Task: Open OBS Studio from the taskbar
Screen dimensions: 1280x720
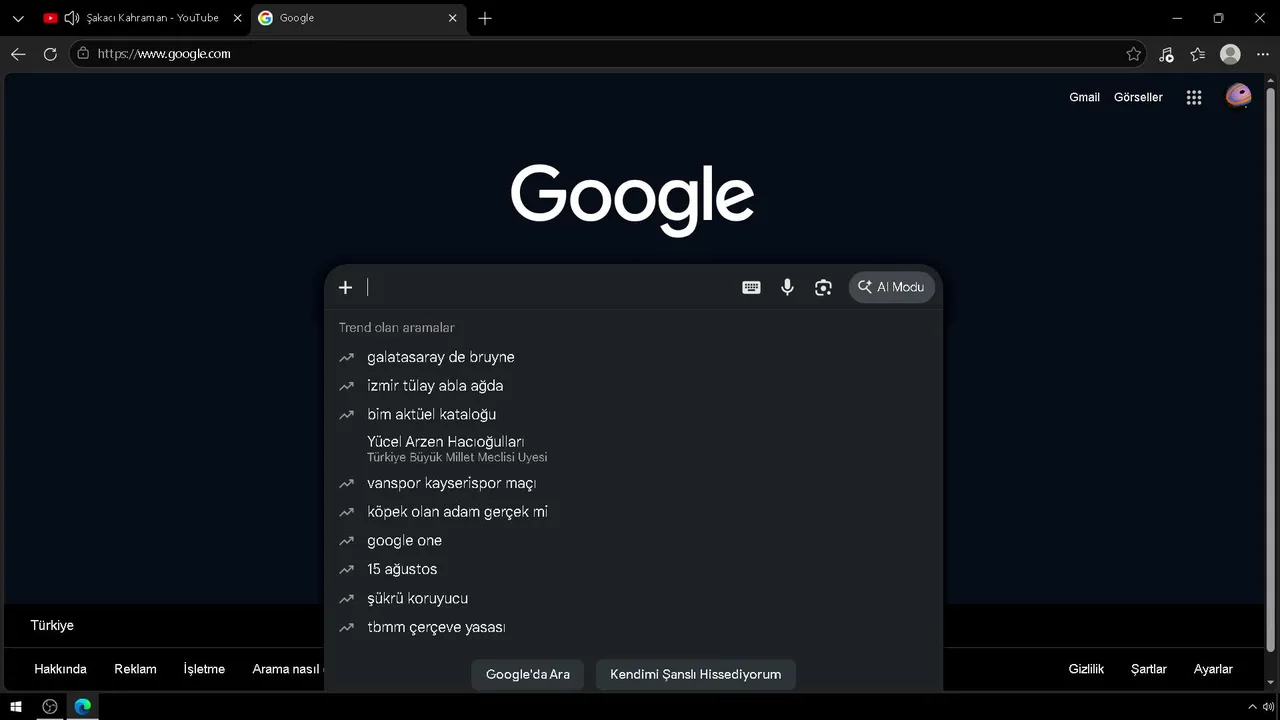Action: point(50,707)
